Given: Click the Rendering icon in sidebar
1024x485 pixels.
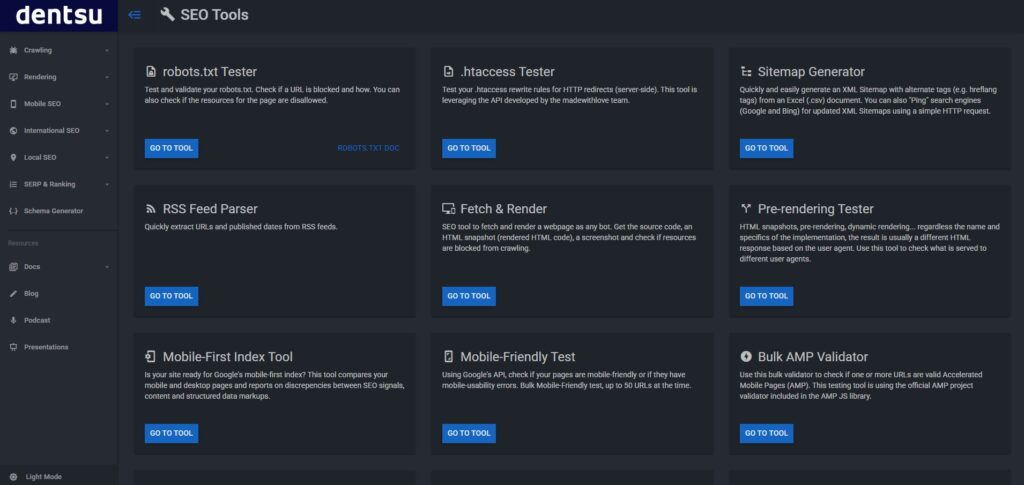Looking at the screenshot, I should 14,77.
